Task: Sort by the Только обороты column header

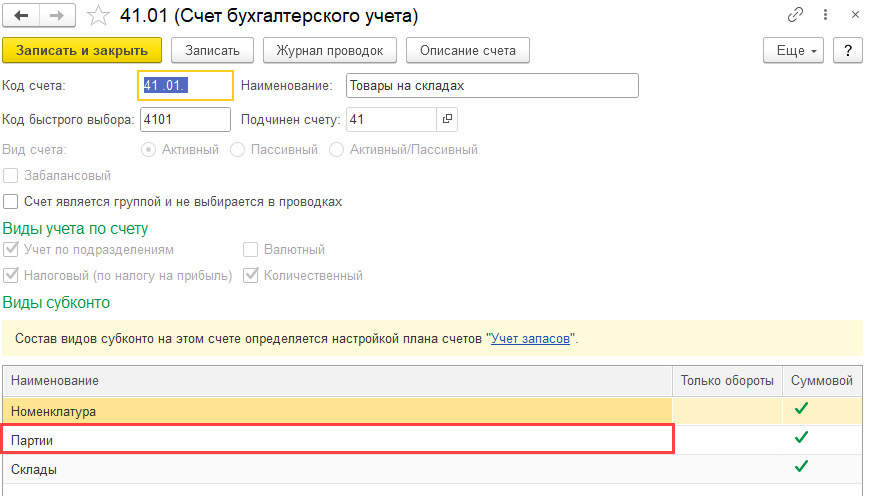Action: (x=727, y=381)
